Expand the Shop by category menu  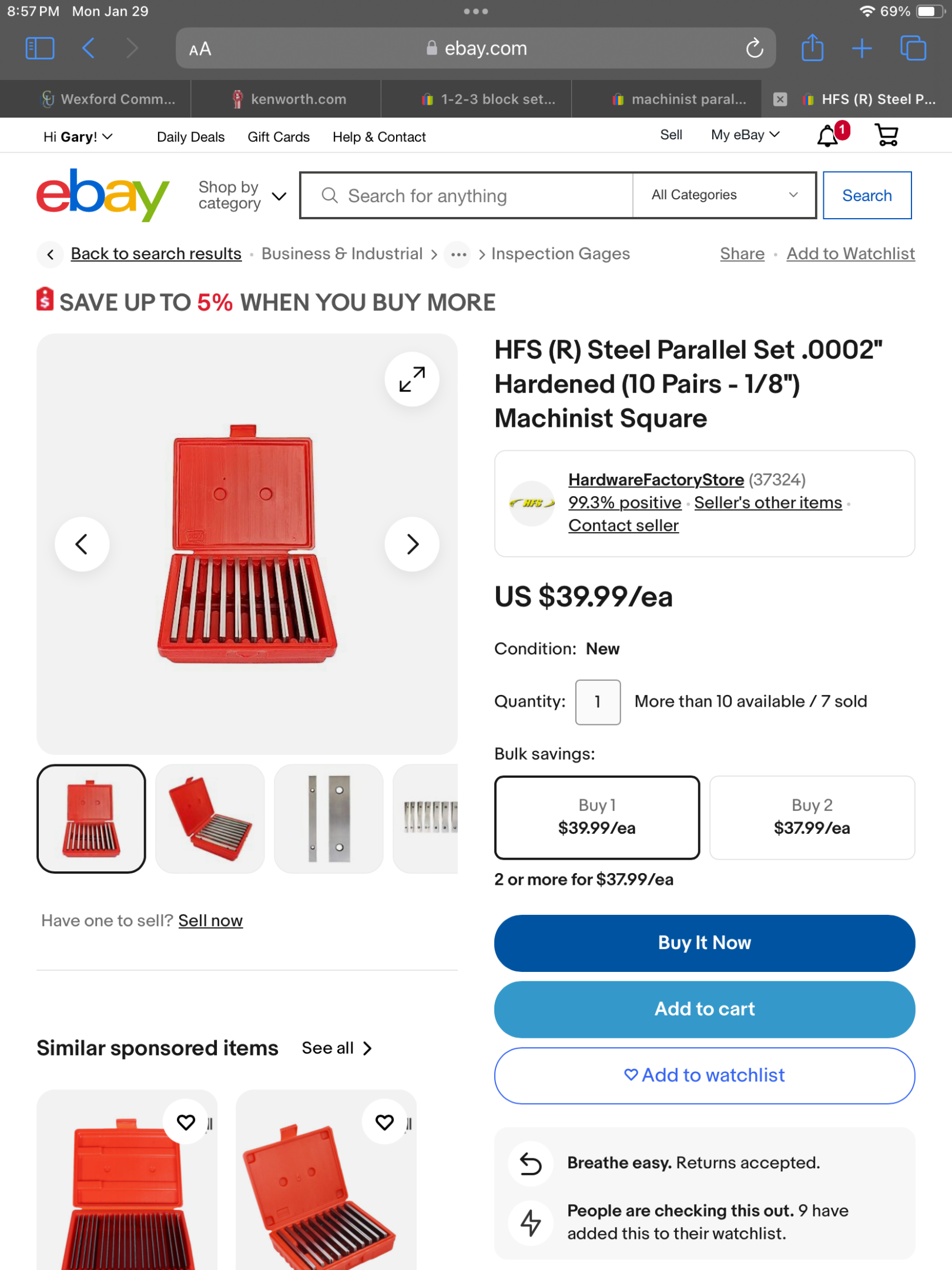[x=240, y=195]
